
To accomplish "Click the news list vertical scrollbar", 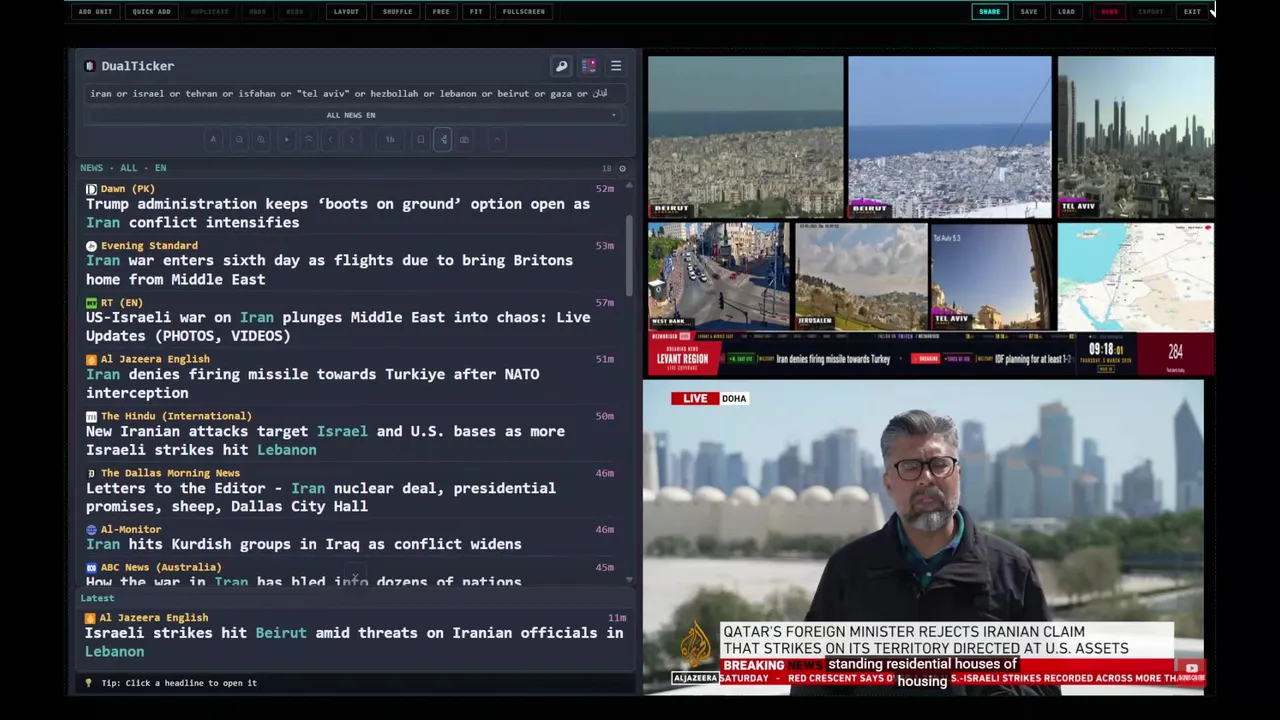I will click(629, 255).
